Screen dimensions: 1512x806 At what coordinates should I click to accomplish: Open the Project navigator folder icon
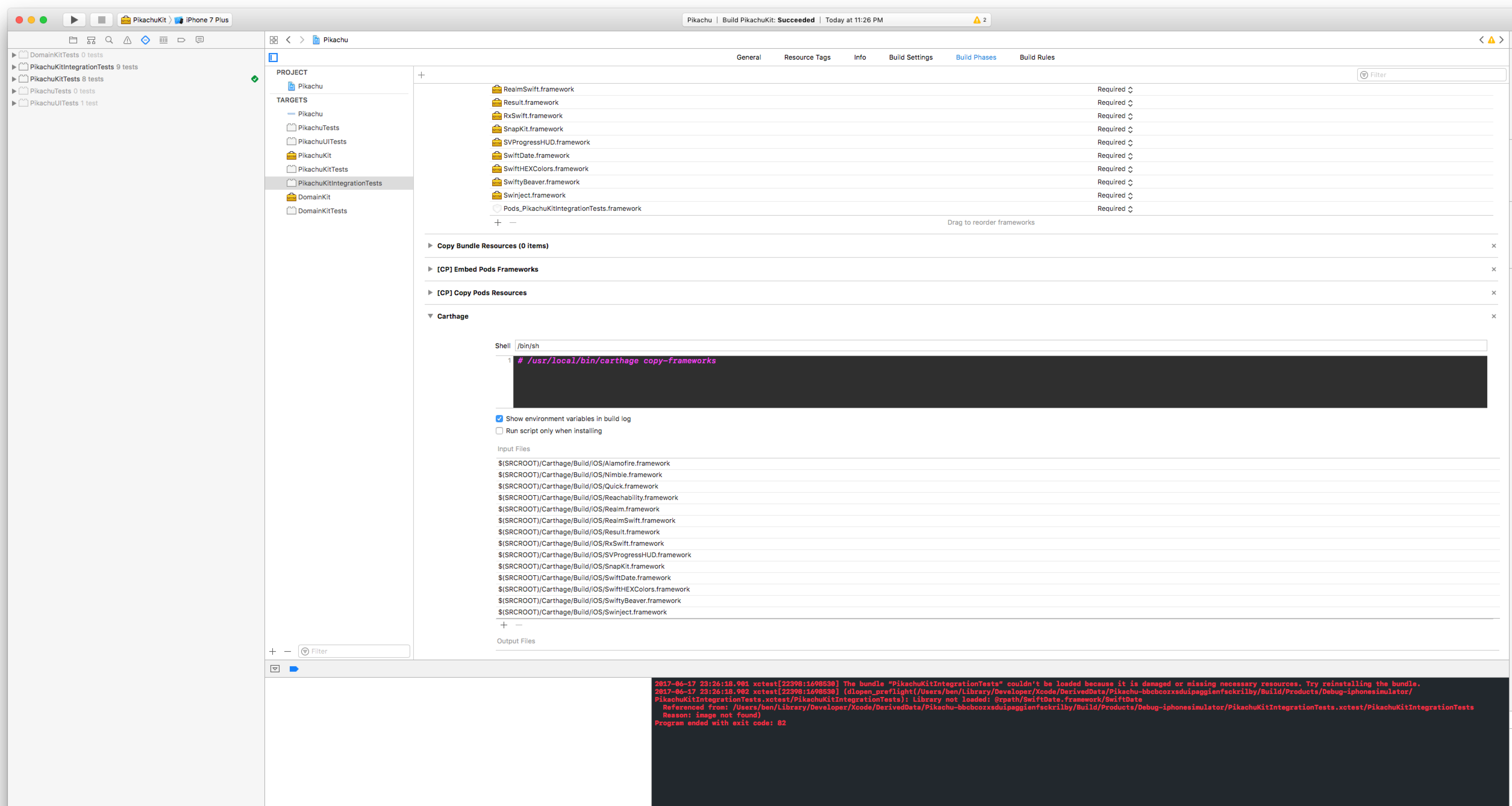tap(73, 40)
